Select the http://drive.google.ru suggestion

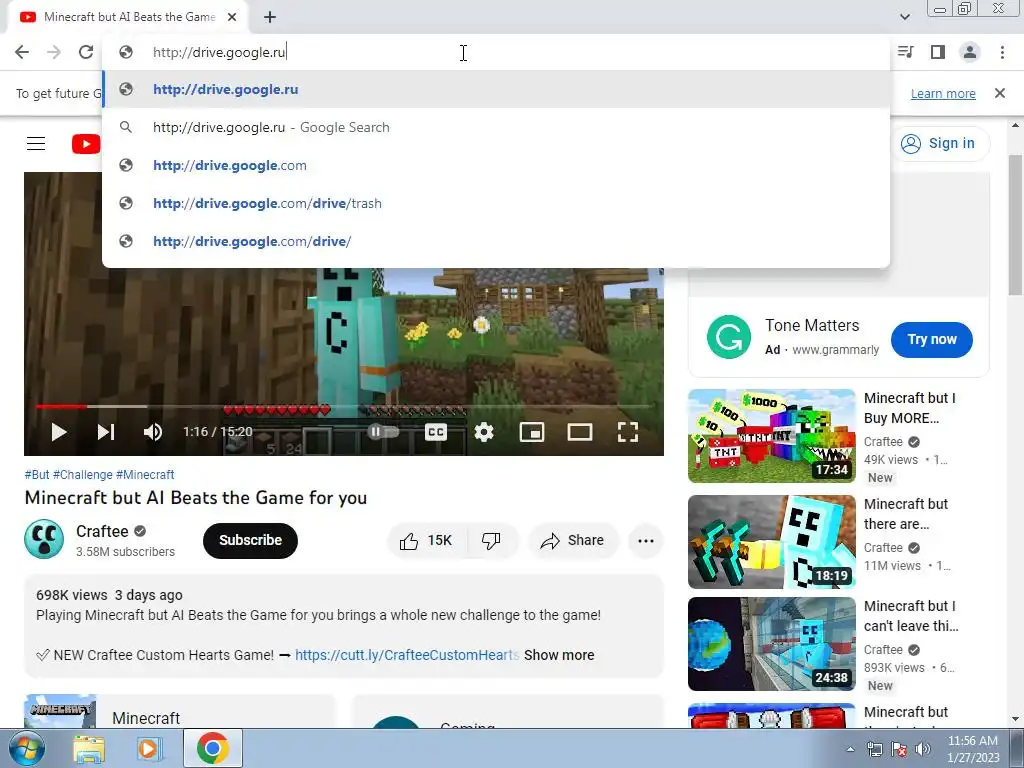tap(496, 89)
